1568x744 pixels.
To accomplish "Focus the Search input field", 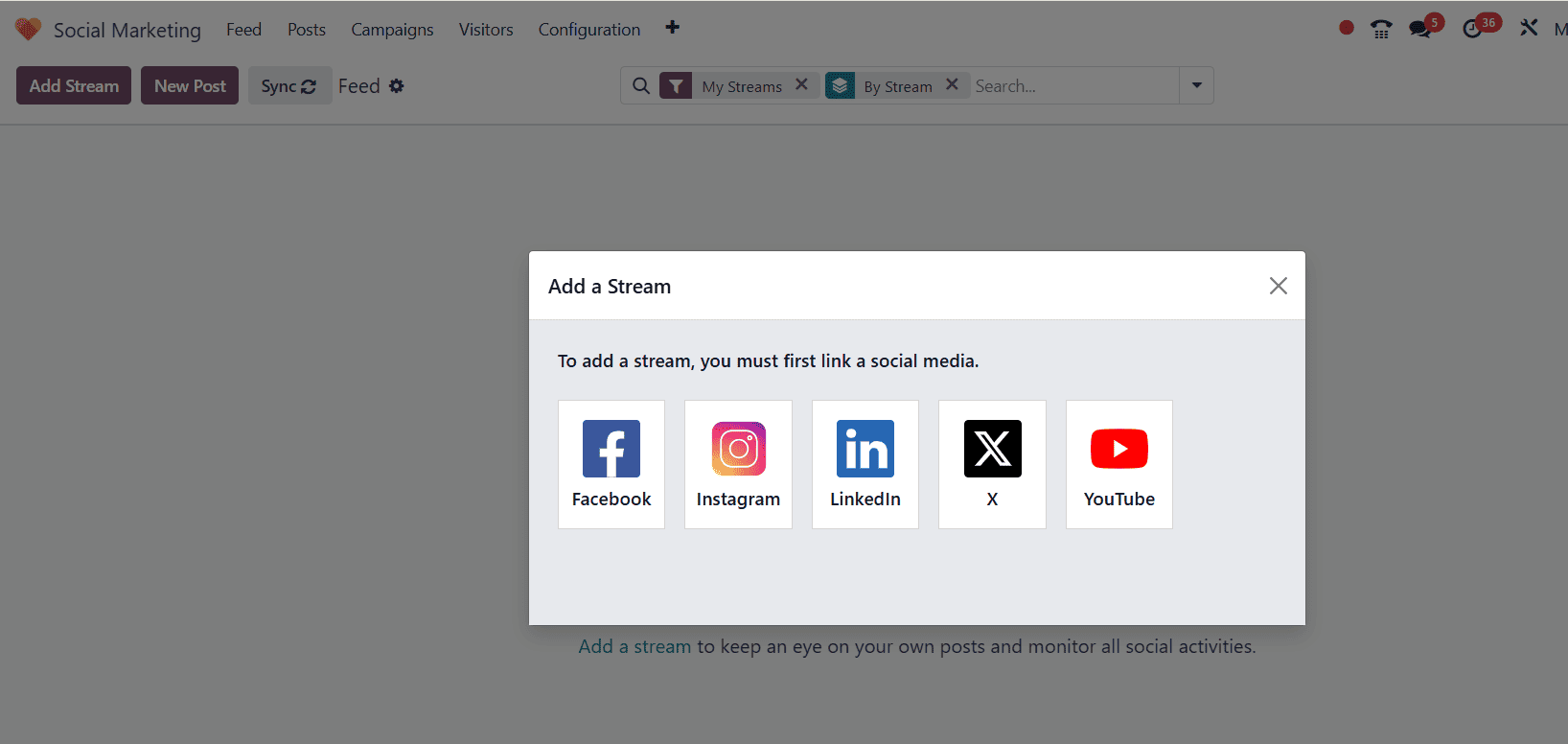I will click(x=1073, y=86).
